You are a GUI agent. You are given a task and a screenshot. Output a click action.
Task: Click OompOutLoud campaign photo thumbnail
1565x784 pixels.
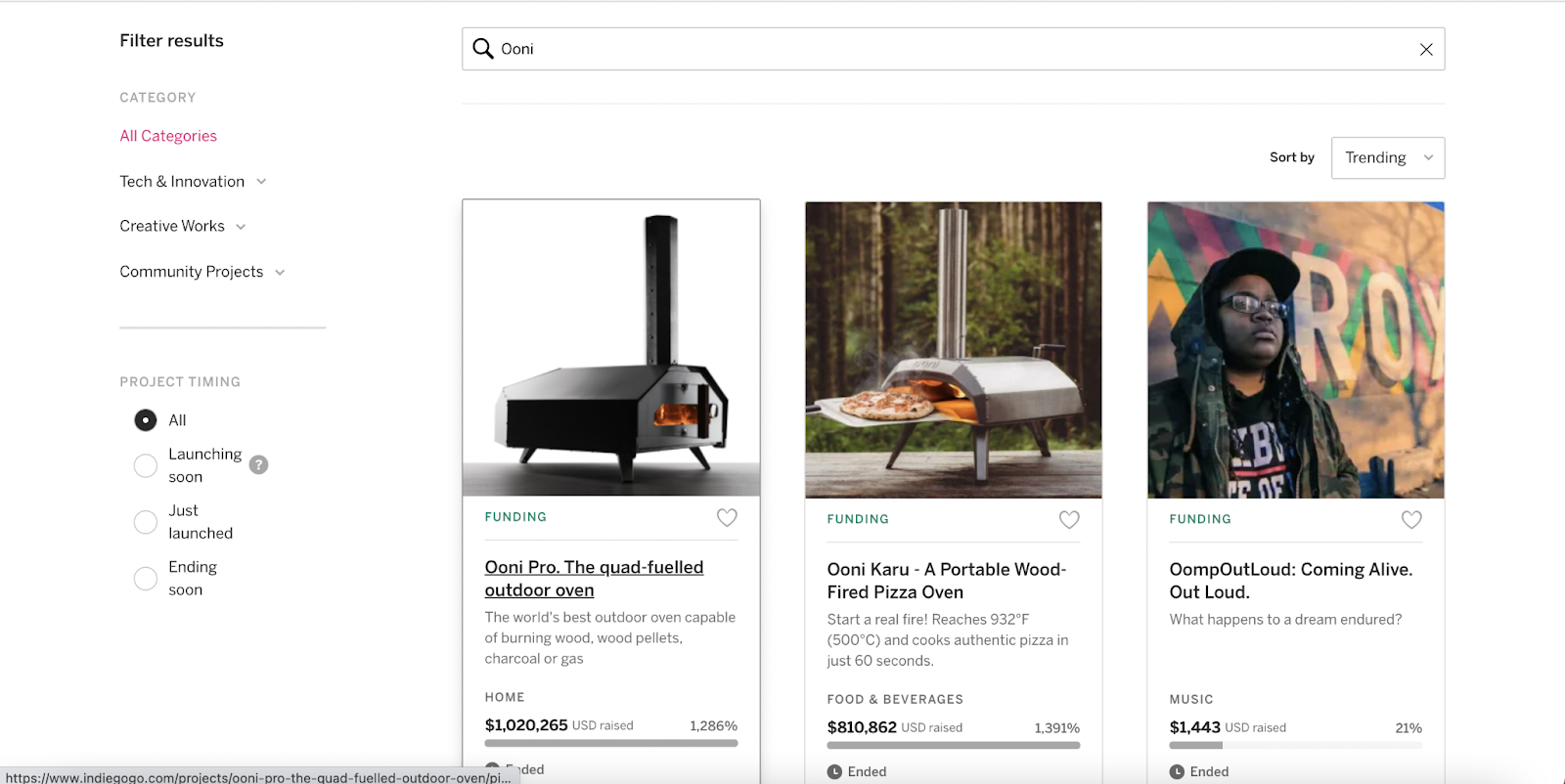(x=1296, y=350)
